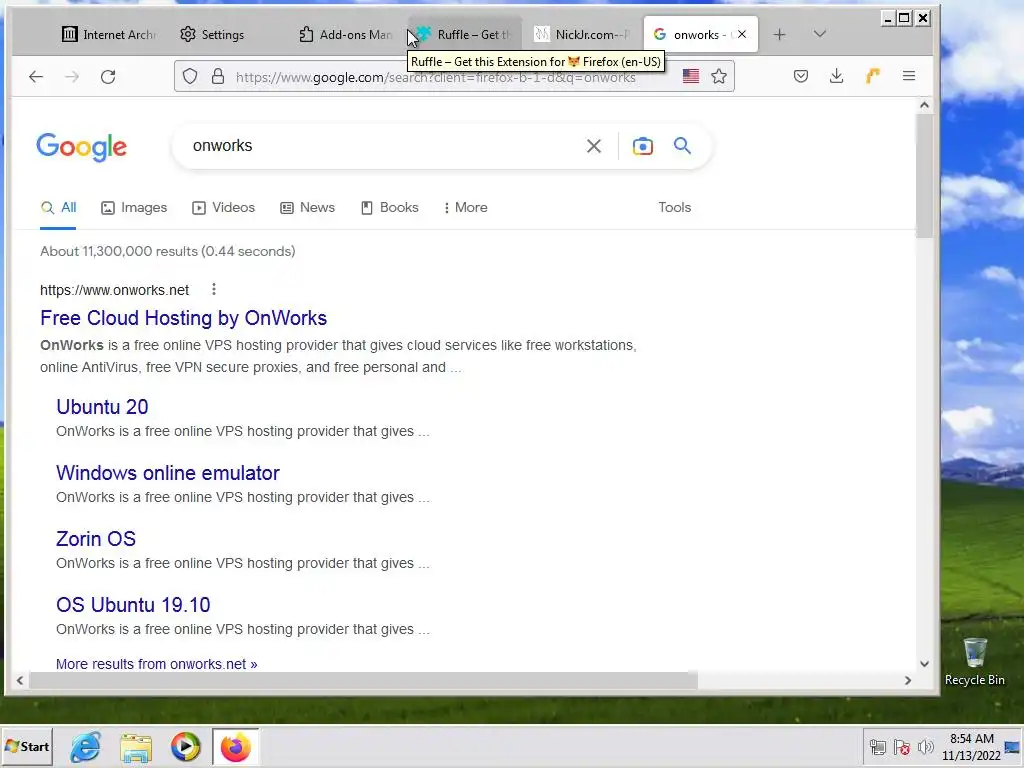1024x768 pixels.
Task: Open the Recycle Bin on desktop
Action: pyautogui.click(x=974, y=662)
